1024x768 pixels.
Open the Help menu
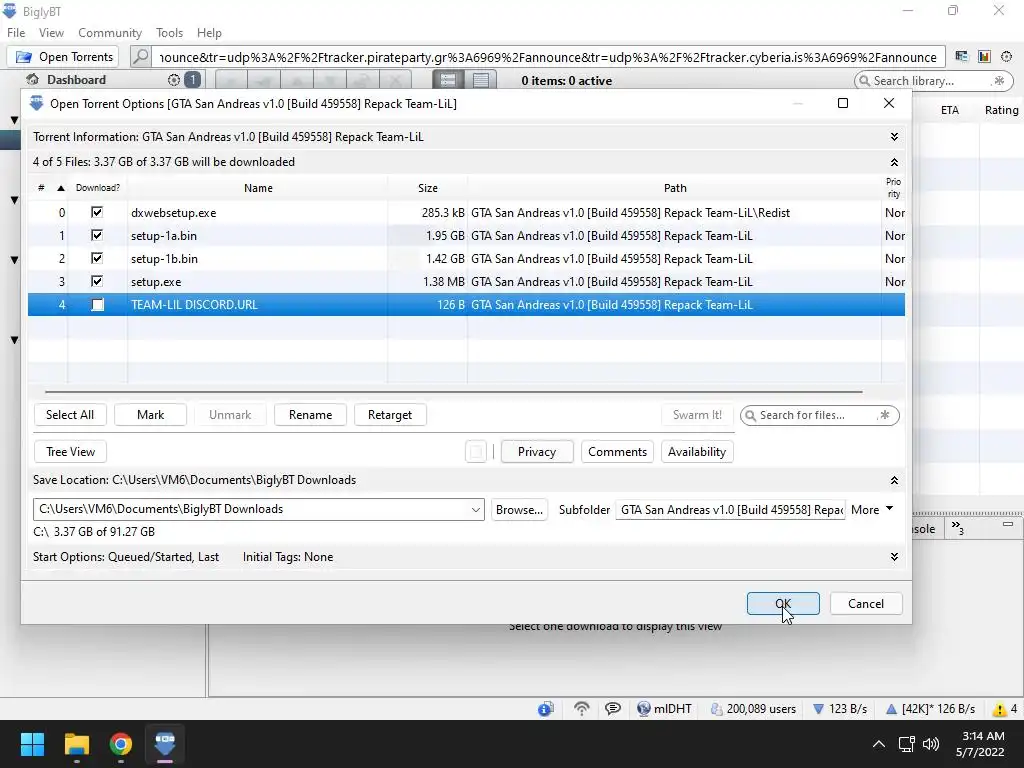(209, 33)
